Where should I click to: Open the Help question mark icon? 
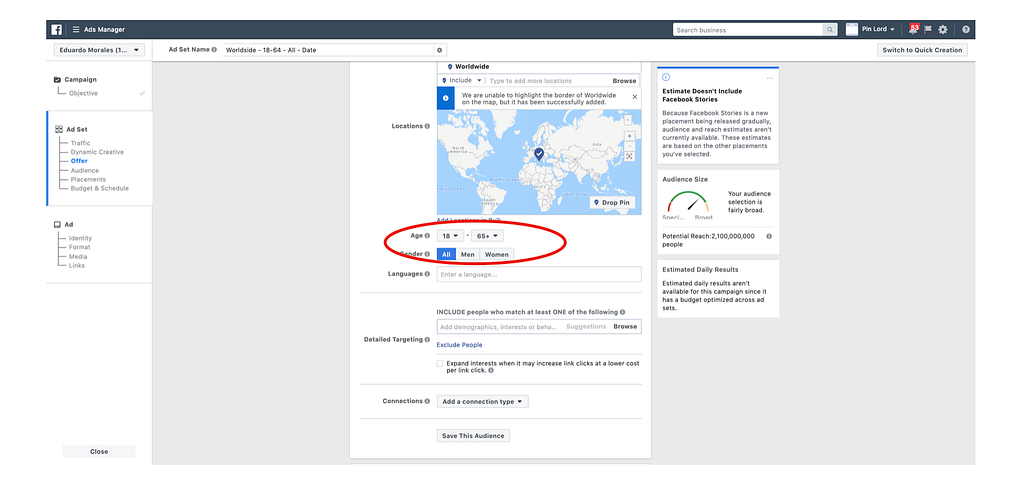[966, 29]
